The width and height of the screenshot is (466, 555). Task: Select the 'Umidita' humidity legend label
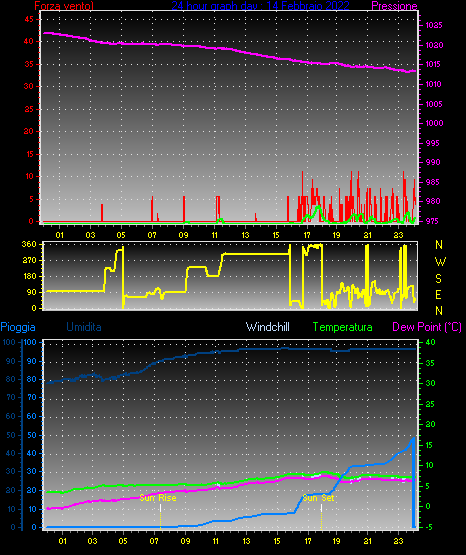(x=84, y=327)
